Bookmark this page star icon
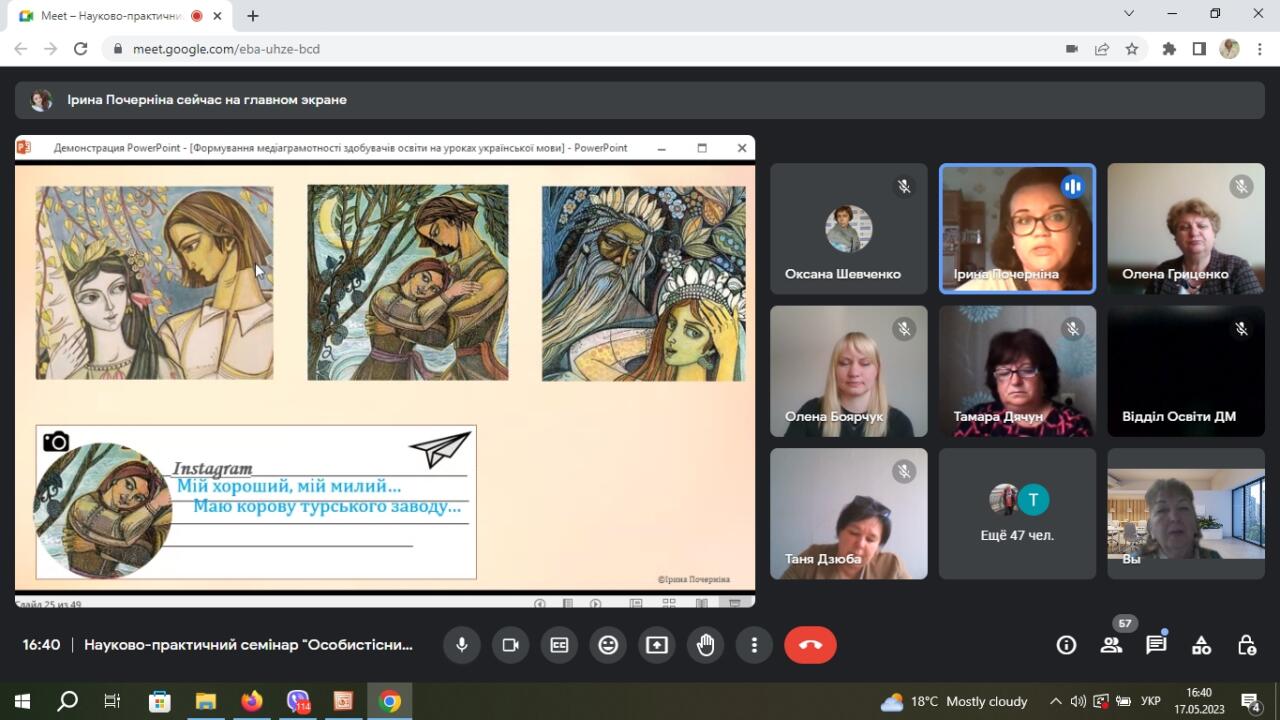 tap(1132, 48)
